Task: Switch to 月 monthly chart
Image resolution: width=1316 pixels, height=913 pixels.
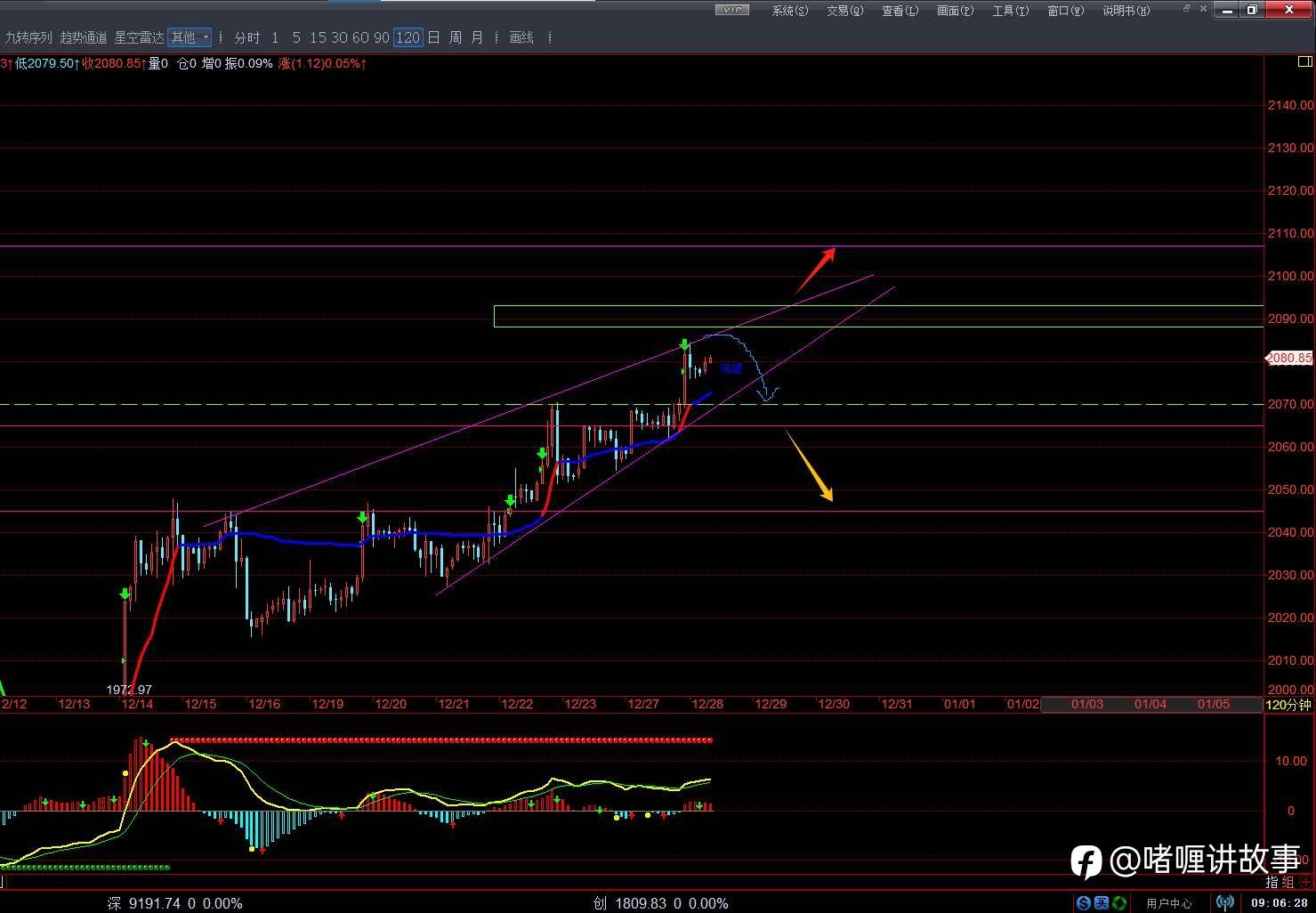Action: [477, 37]
